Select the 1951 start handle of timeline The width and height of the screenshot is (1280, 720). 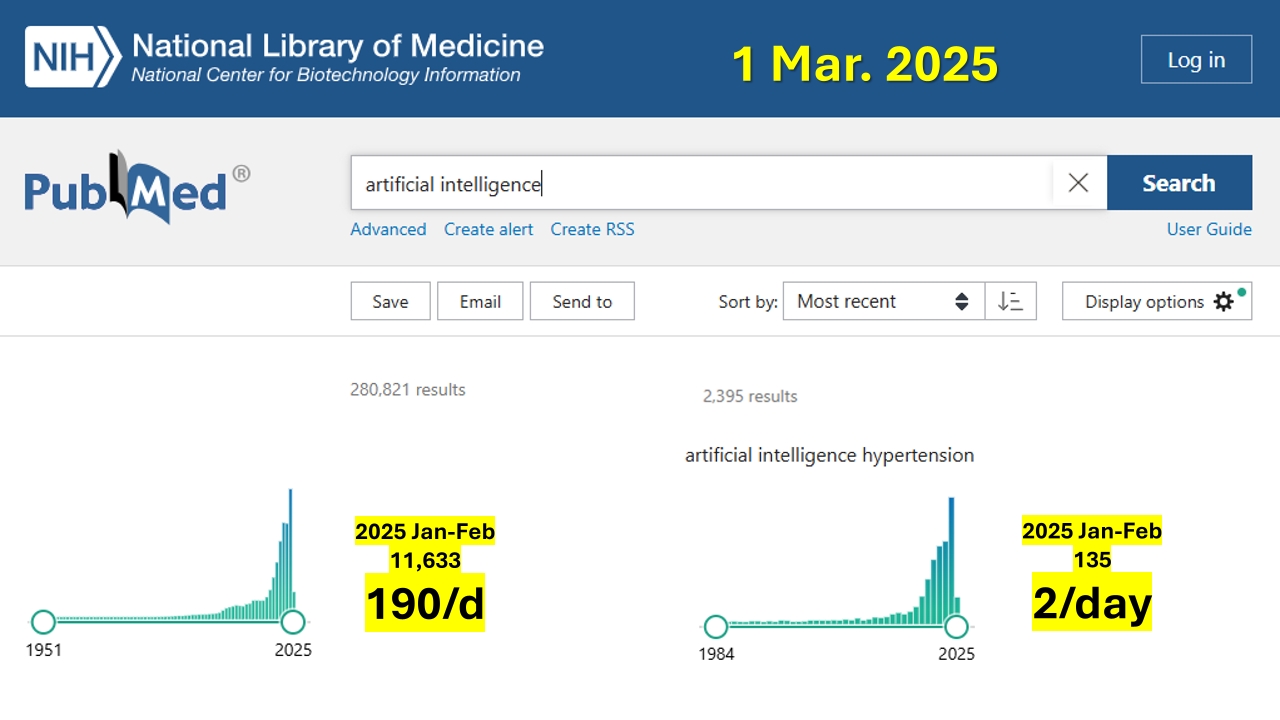[x=43, y=622]
